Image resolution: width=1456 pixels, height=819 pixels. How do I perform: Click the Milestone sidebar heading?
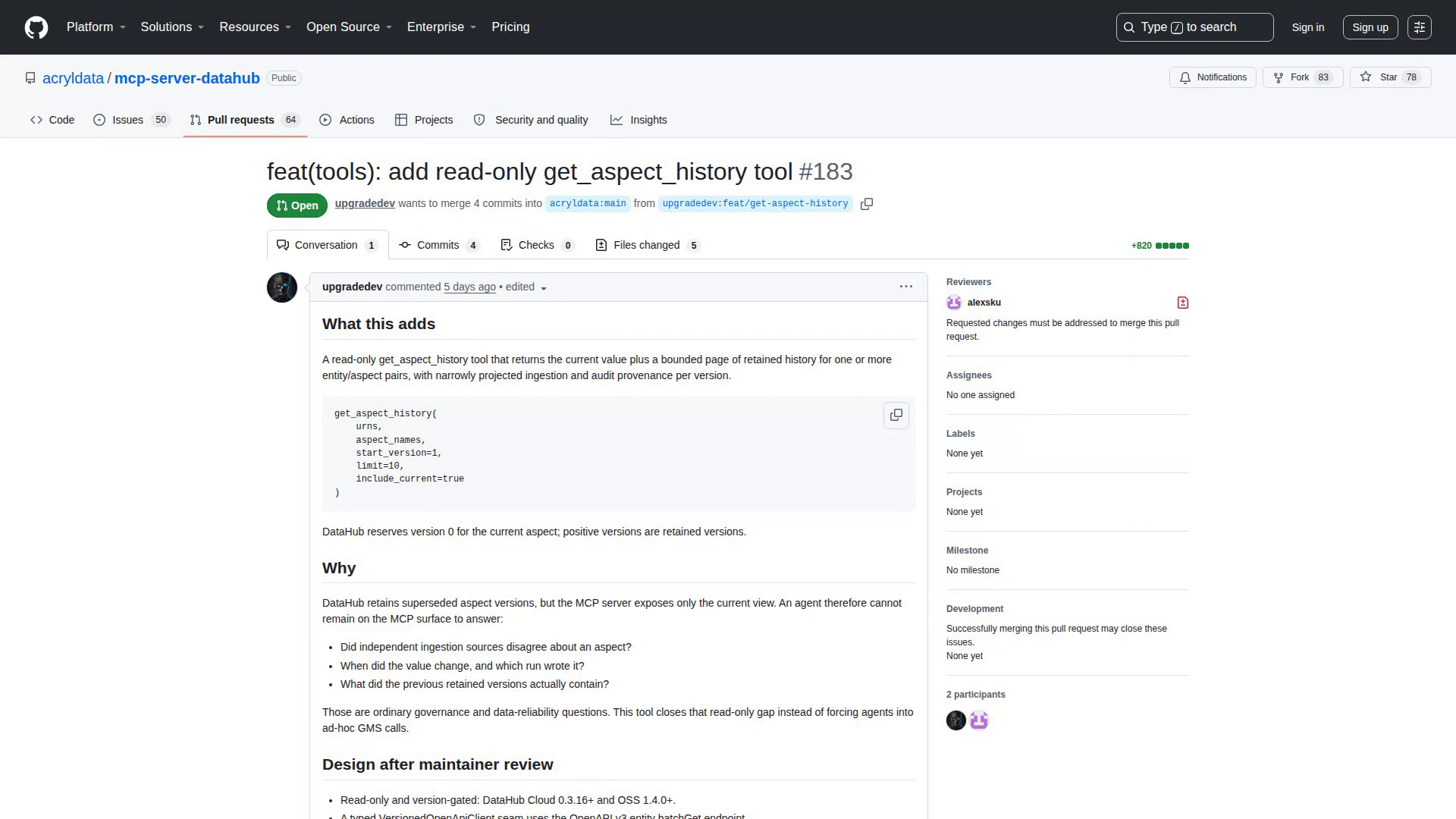point(968,551)
